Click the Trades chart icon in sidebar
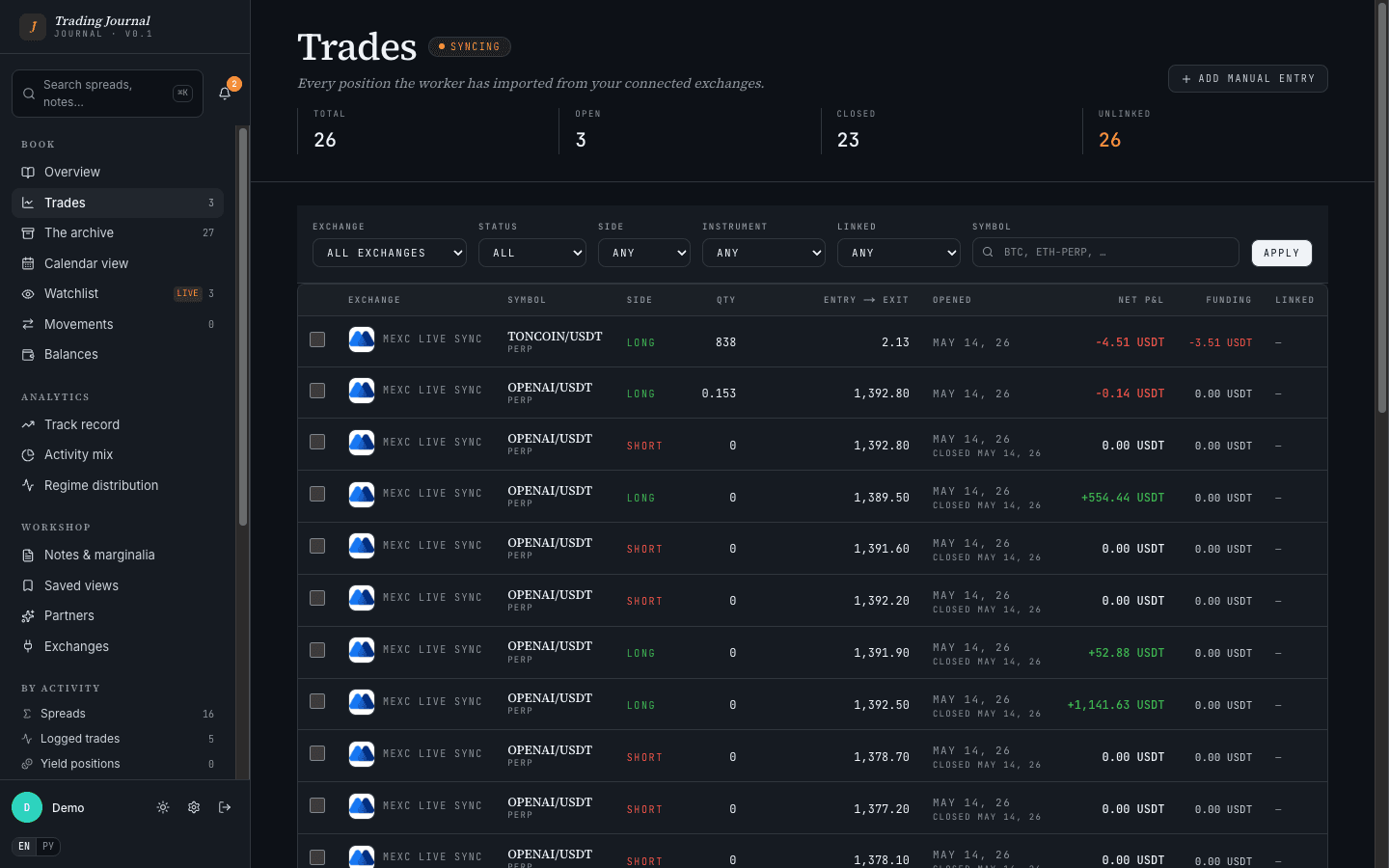Viewport: 1389px width, 868px height. tap(28, 203)
